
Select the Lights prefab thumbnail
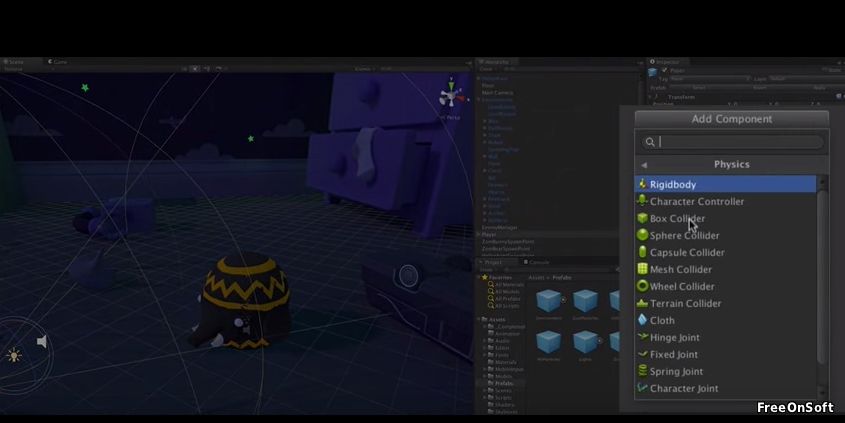pos(585,342)
